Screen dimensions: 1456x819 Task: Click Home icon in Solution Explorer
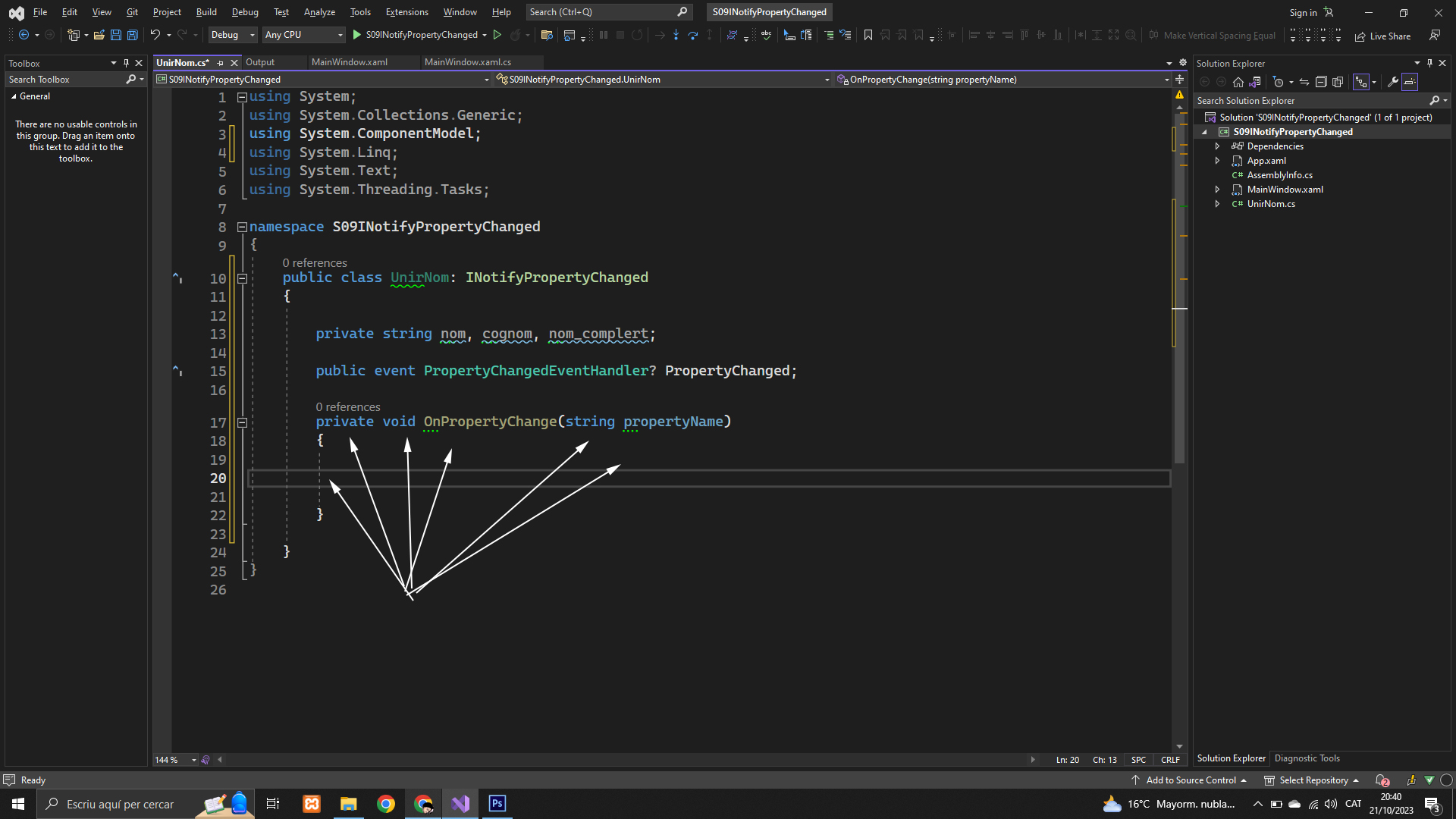click(x=1238, y=82)
